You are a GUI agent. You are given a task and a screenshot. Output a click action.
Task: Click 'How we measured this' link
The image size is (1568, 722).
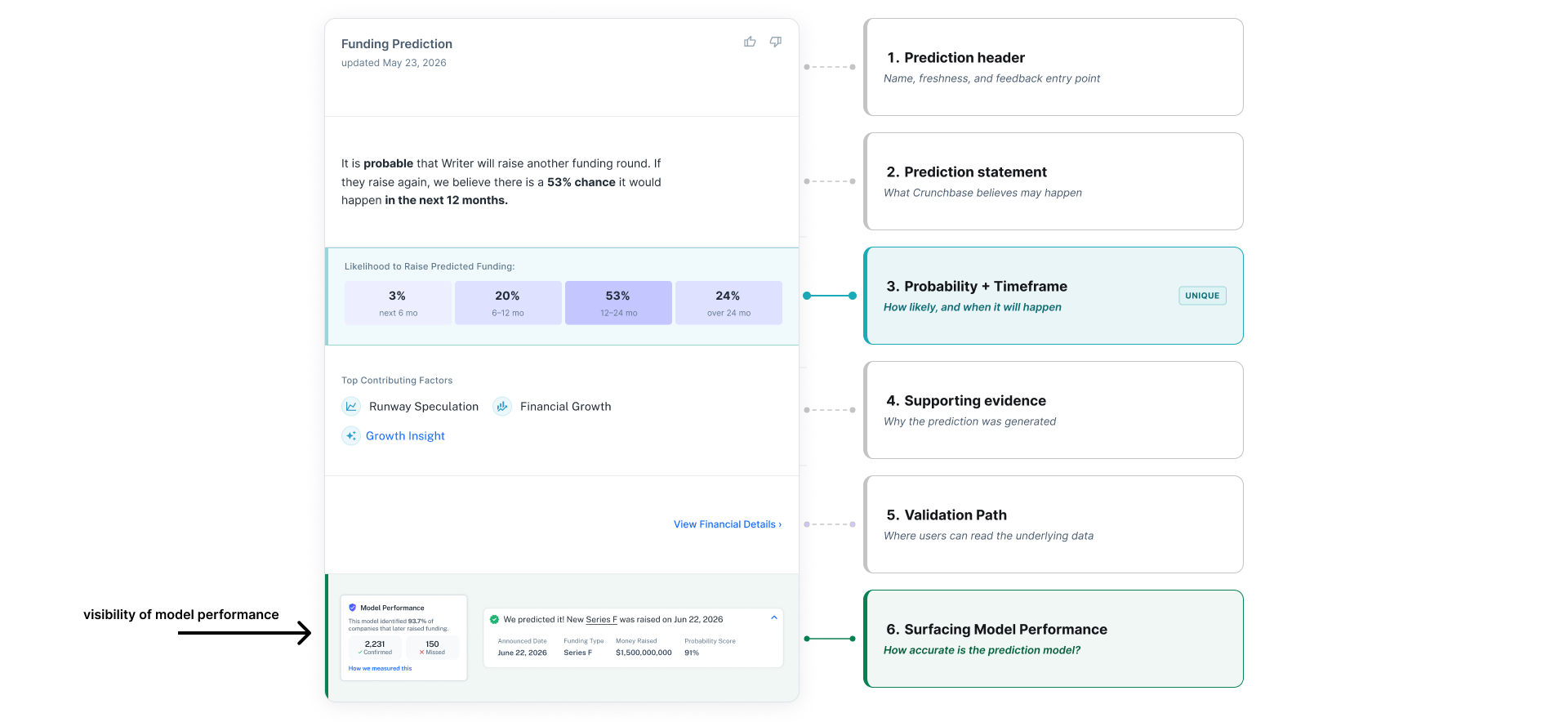tap(380, 668)
